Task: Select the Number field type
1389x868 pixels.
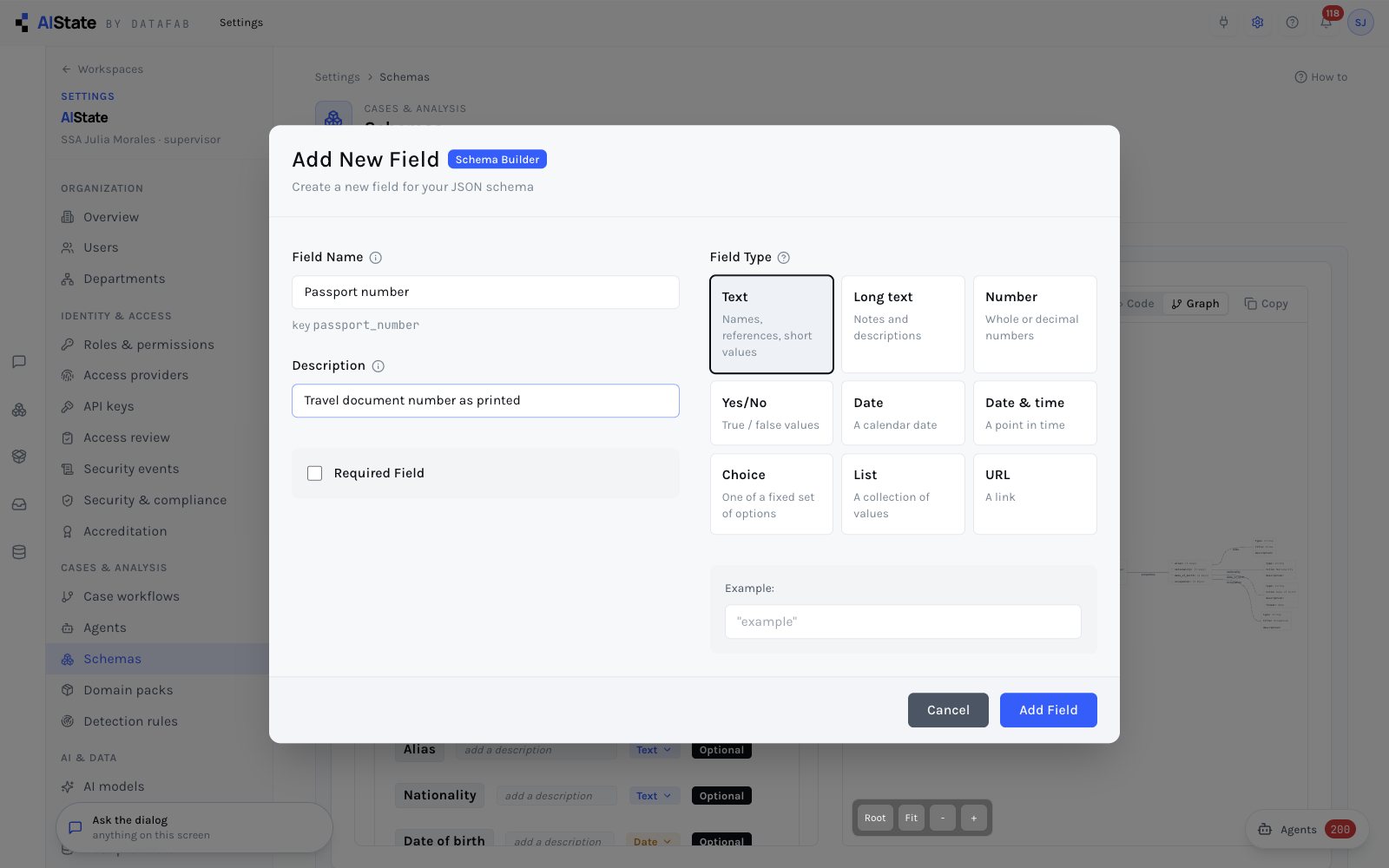Action: click(x=1035, y=325)
